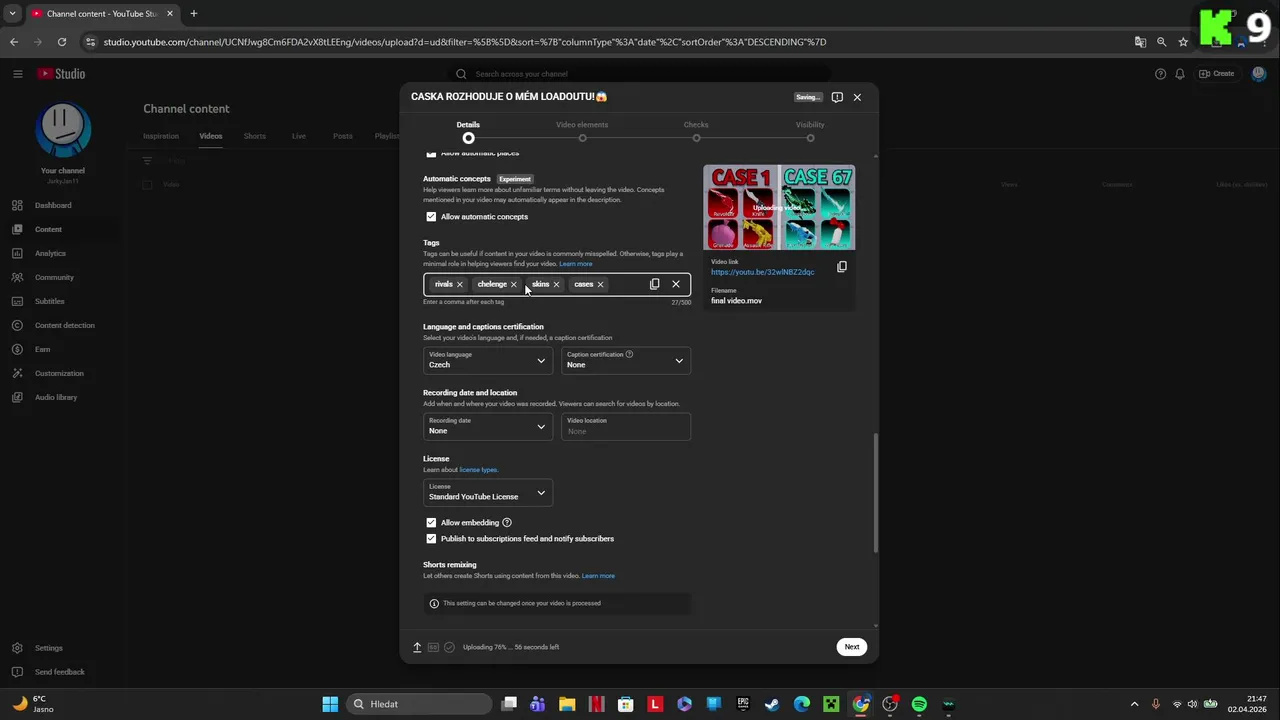This screenshot has height=720, width=1280.
Task: Reload the page in Chrome
Action: pos(62,42)
